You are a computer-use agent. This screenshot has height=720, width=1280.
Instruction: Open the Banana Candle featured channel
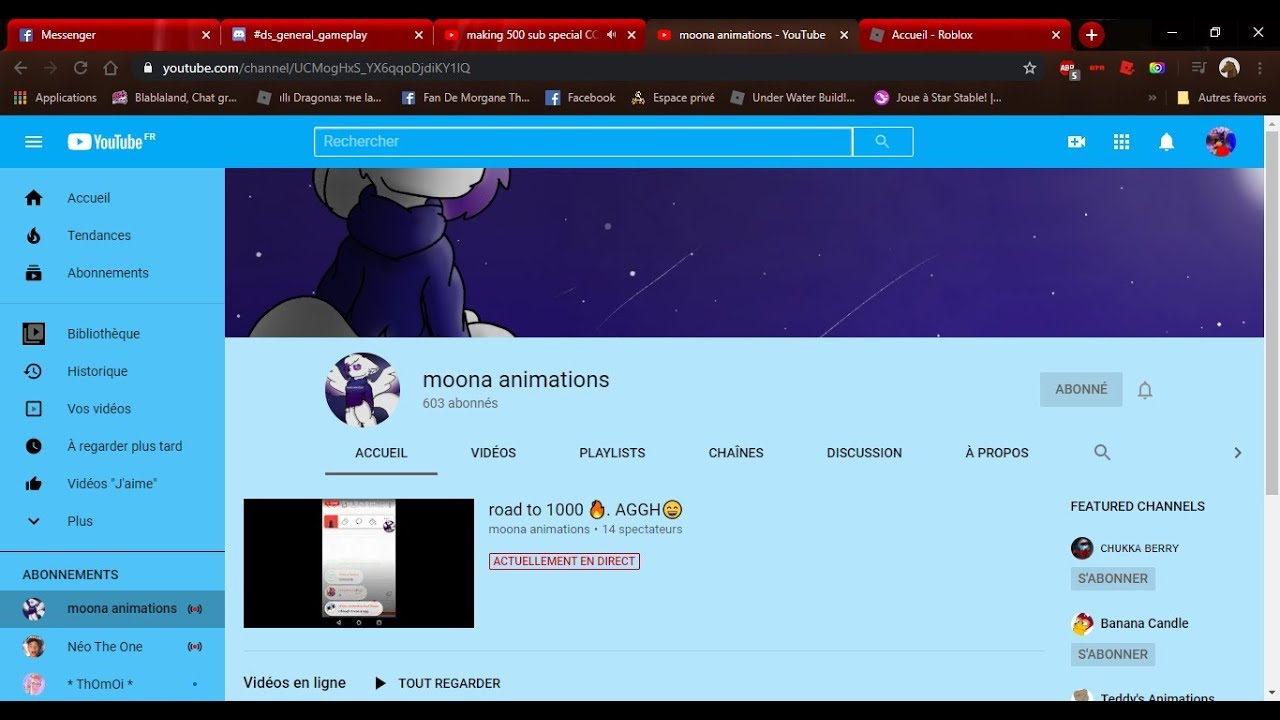pyautogui.click(x=1144, y=624)
